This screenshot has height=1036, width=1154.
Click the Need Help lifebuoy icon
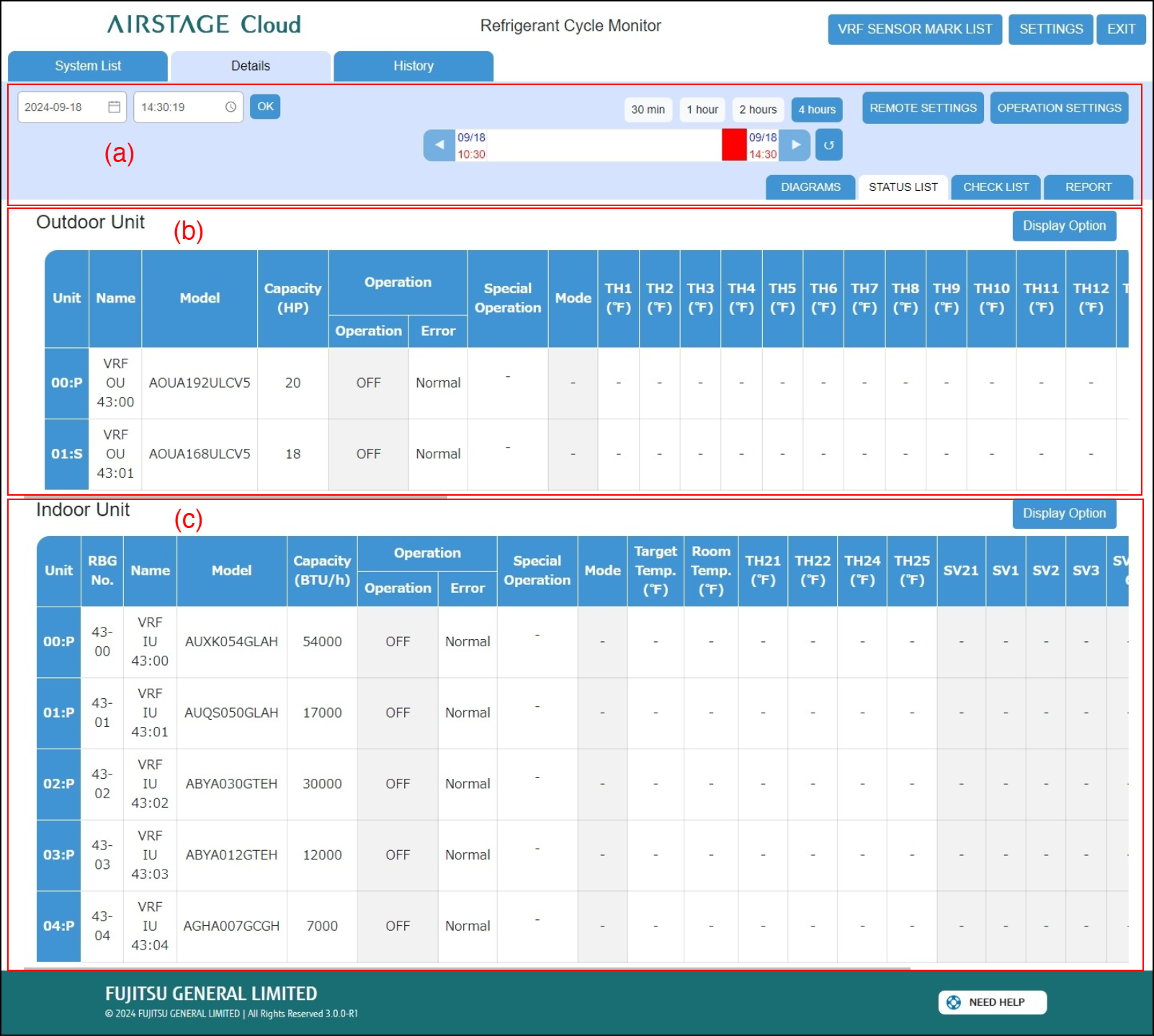(x=953, y=1002)
